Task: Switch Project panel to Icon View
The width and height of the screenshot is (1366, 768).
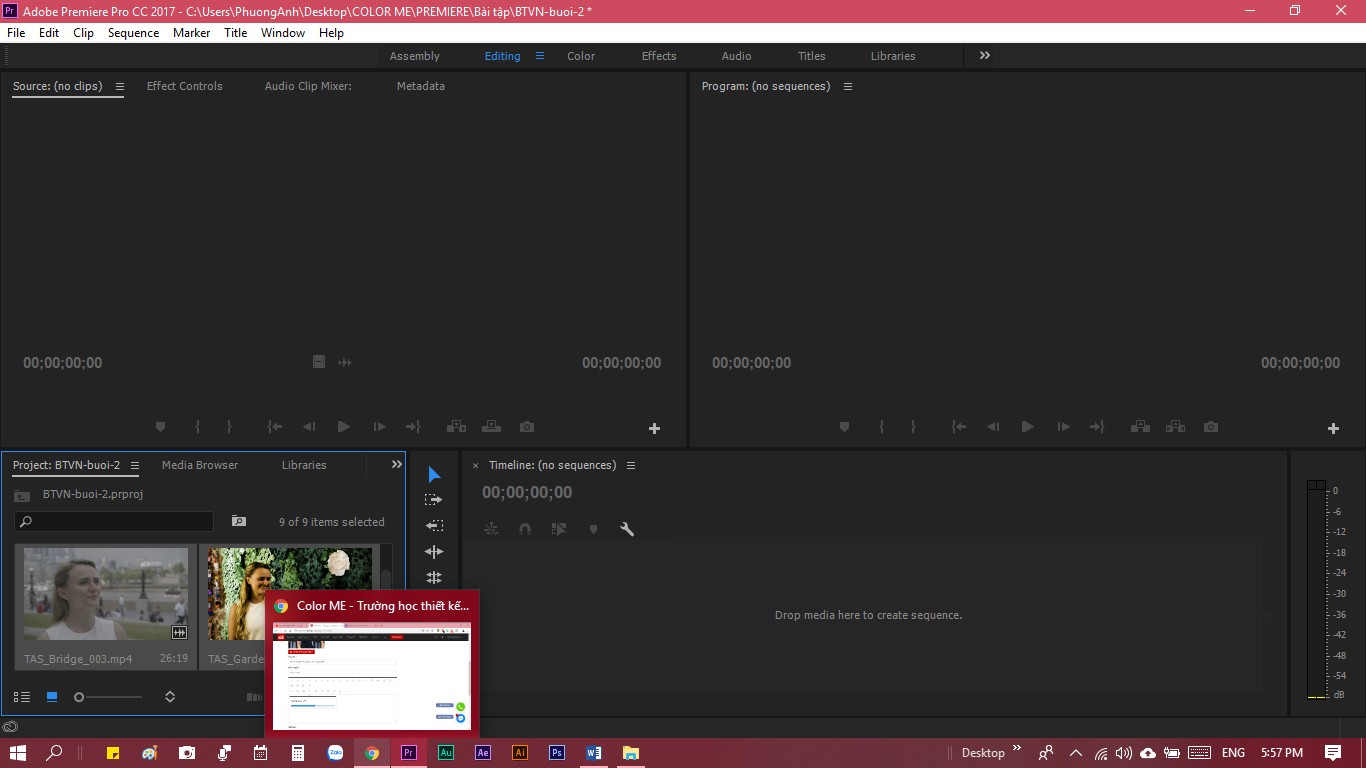Action: coord(52,697)
